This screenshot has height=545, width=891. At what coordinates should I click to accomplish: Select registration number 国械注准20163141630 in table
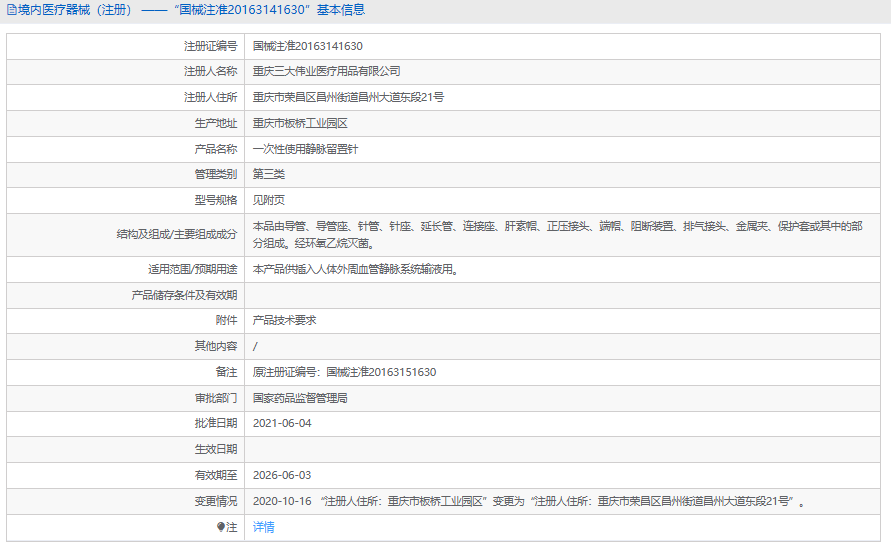pos(307,46)
